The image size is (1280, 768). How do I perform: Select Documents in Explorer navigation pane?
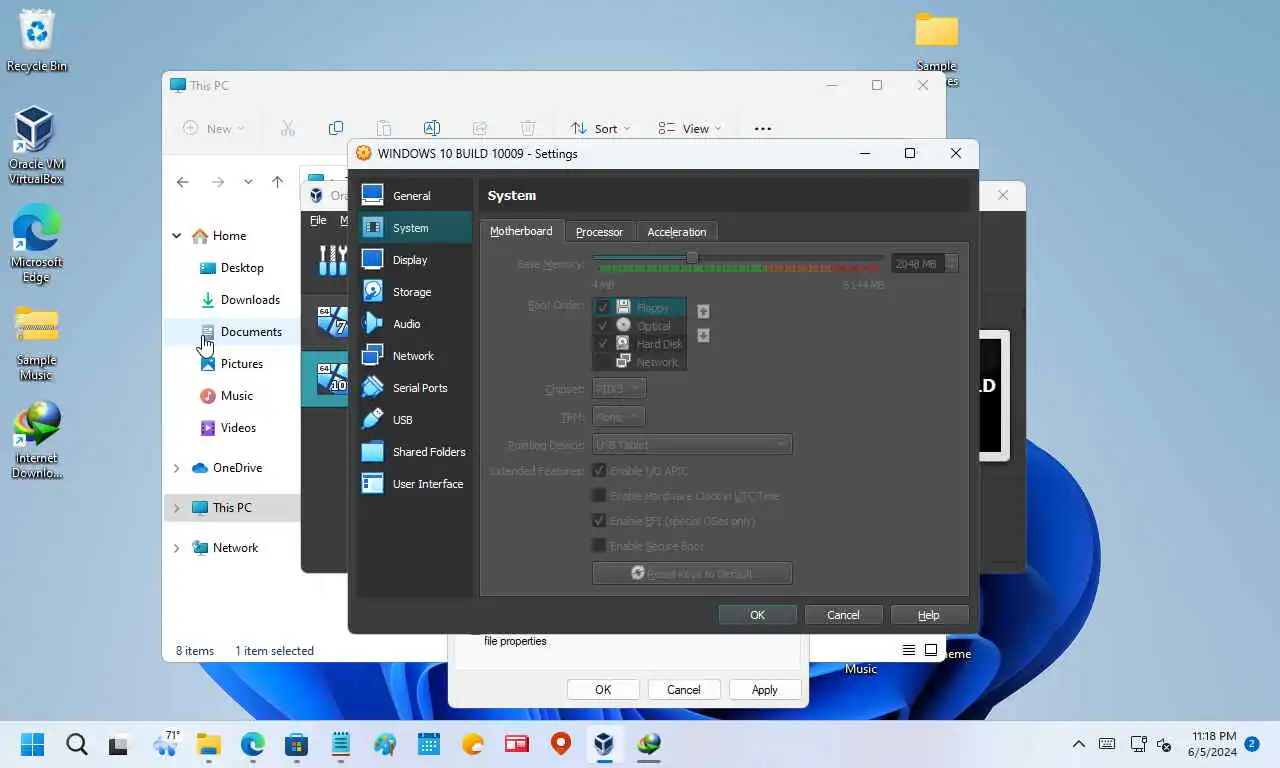pos(251,332)
